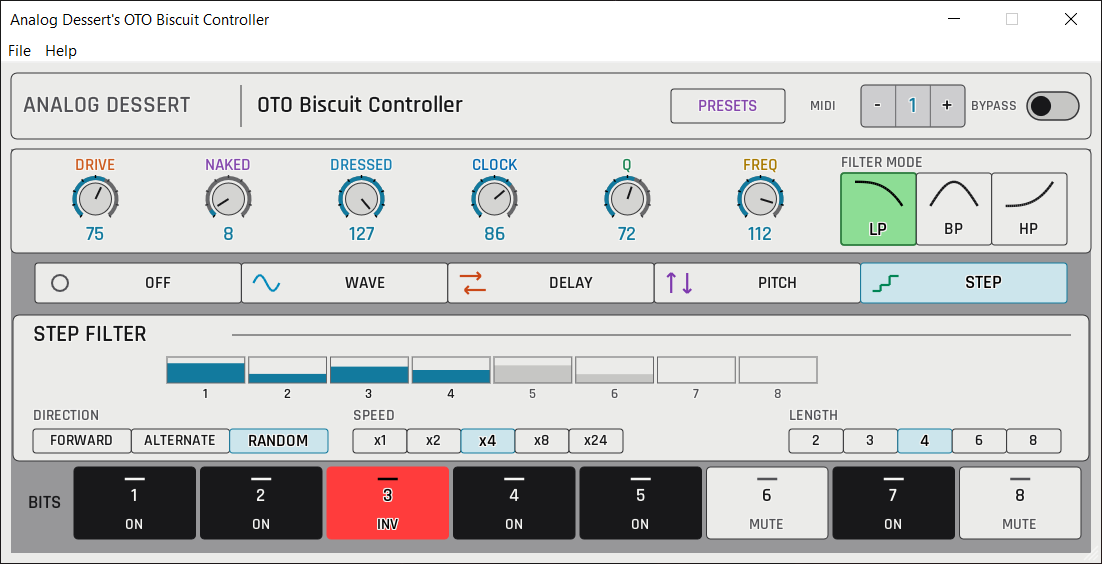This screenshot has height=564, width=1102.
Task: Set speed to x4
Action: (488, 441)
